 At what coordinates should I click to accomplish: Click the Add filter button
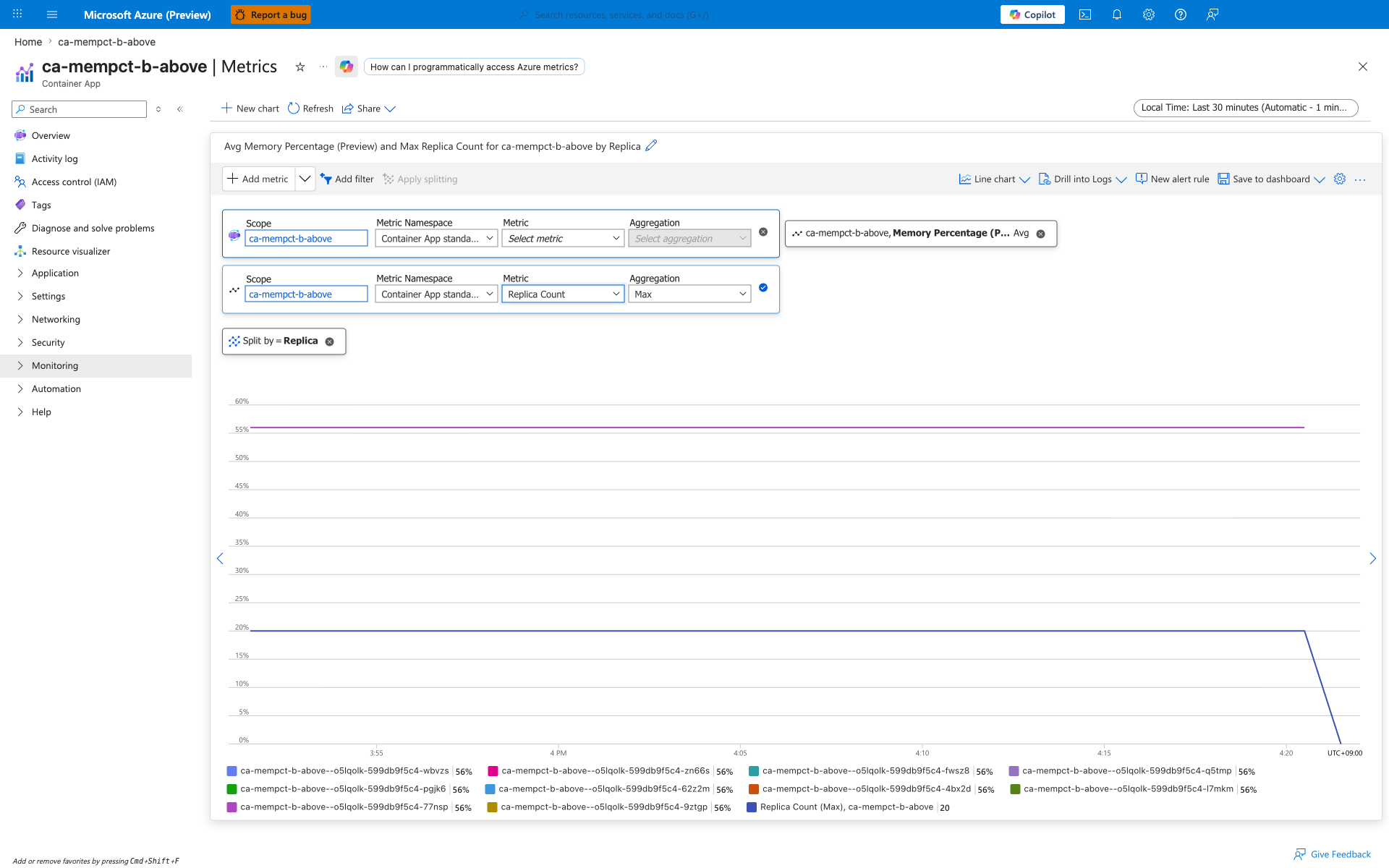pos(347,179)
